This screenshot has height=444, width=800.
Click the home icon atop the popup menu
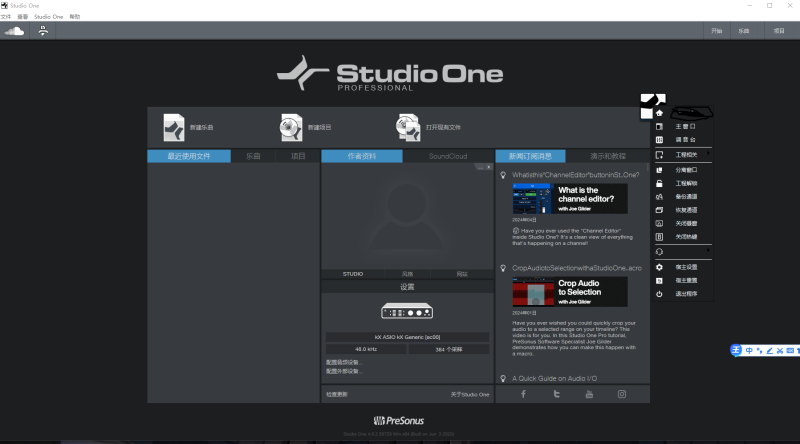pyautogui.click(x=659, y=113)
